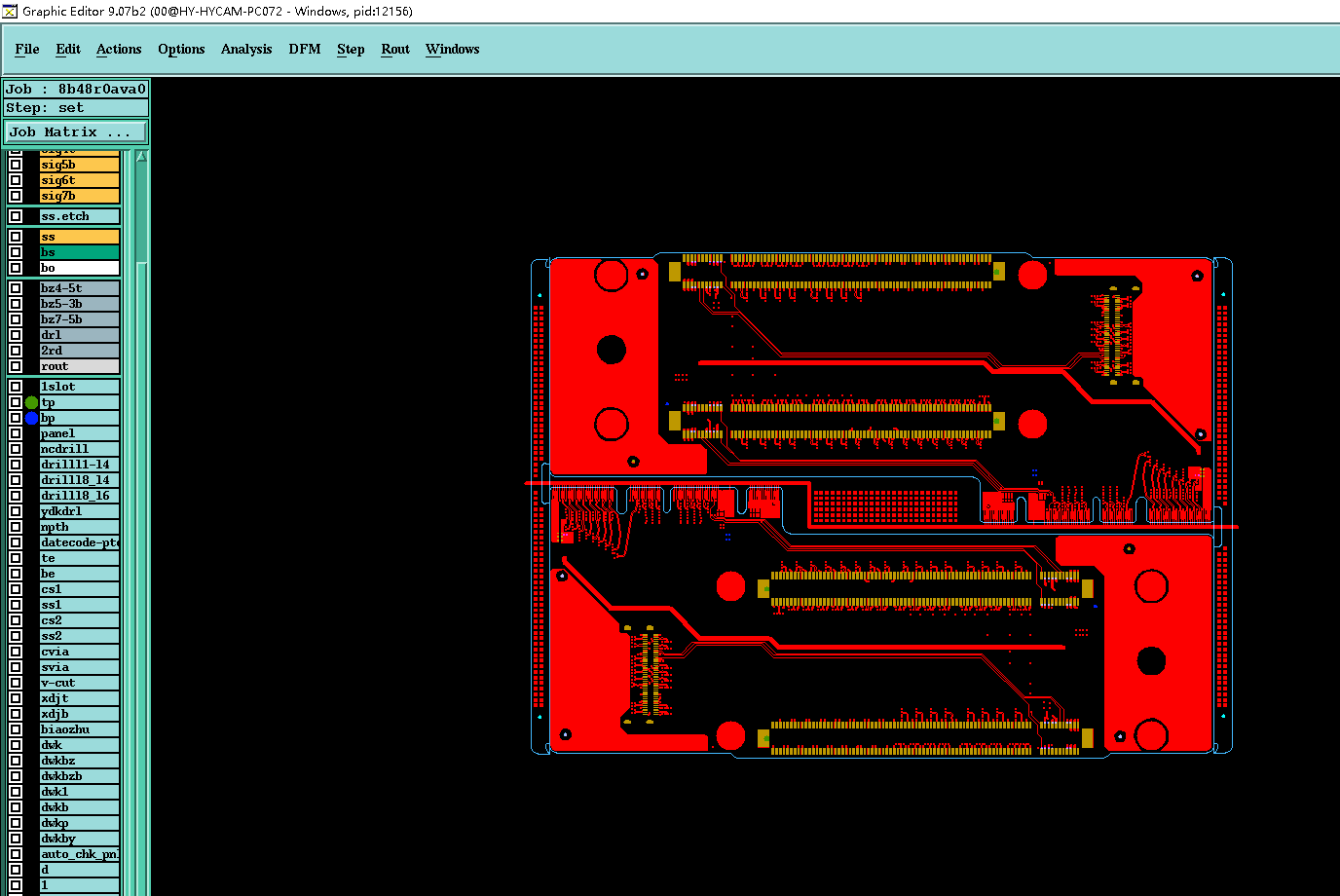
Task: Toggle the checkbox for layer ss.etch
Action: (x=16, y=216)
